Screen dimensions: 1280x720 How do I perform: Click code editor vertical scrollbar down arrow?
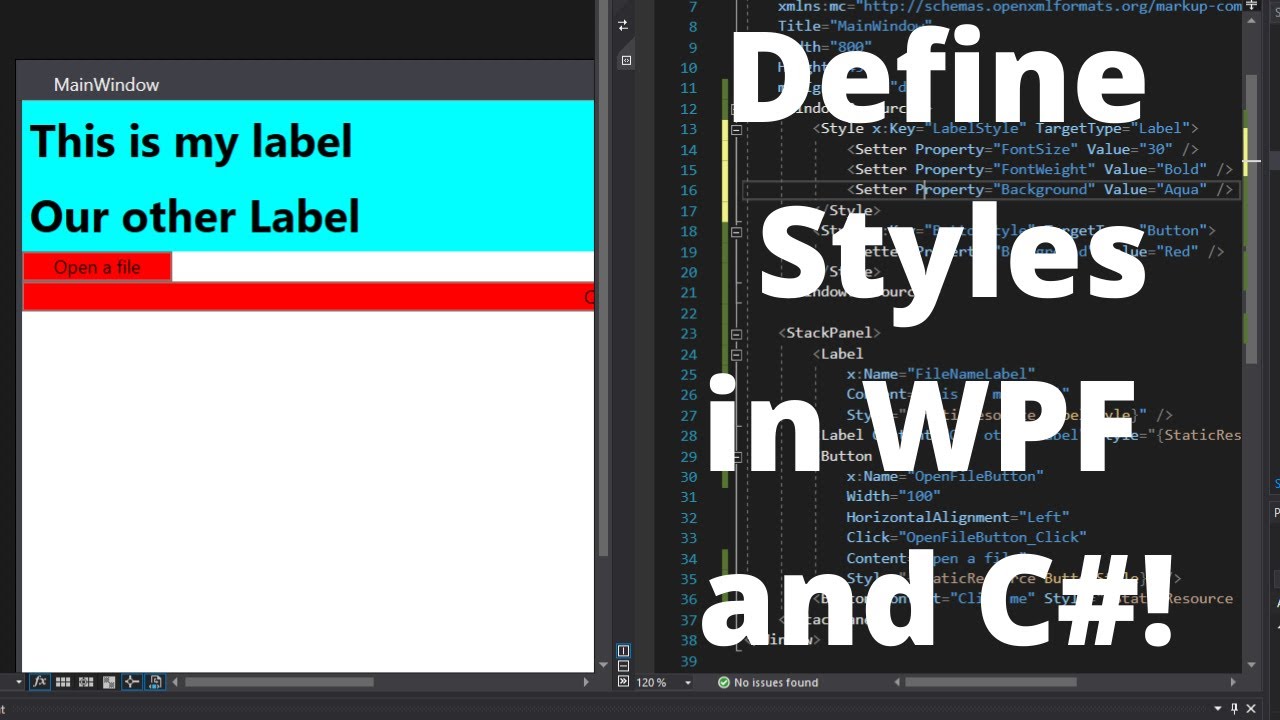[x=1251, y=664]
